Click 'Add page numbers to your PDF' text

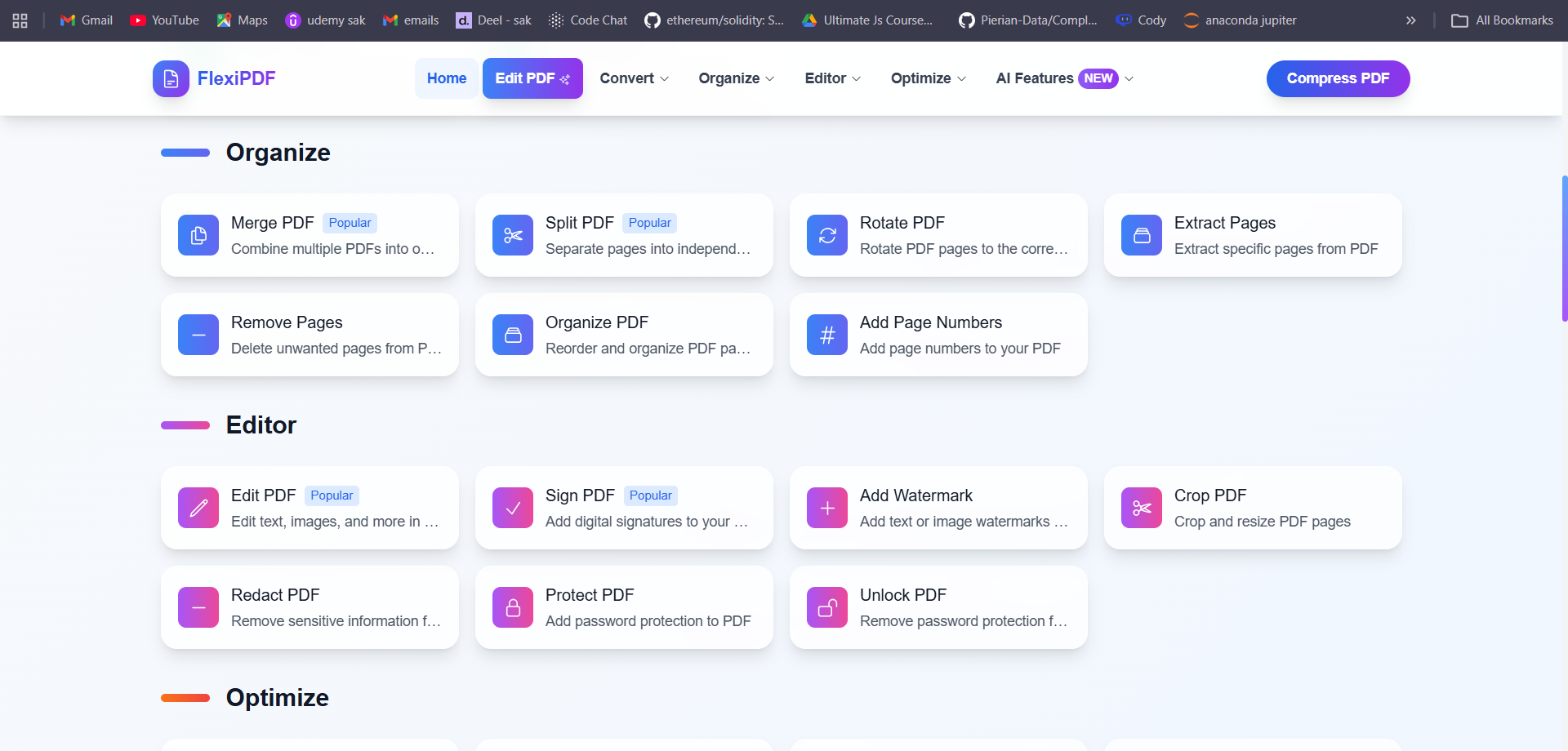(960, 349)
